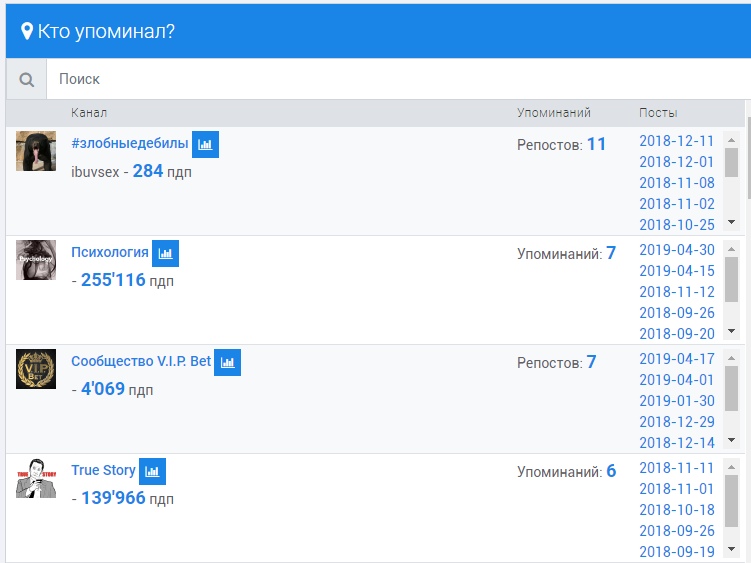Open the #злобныедебилы channel avatar
The width and height of the screenshot is (751, 563).
(x=36, y=151)
